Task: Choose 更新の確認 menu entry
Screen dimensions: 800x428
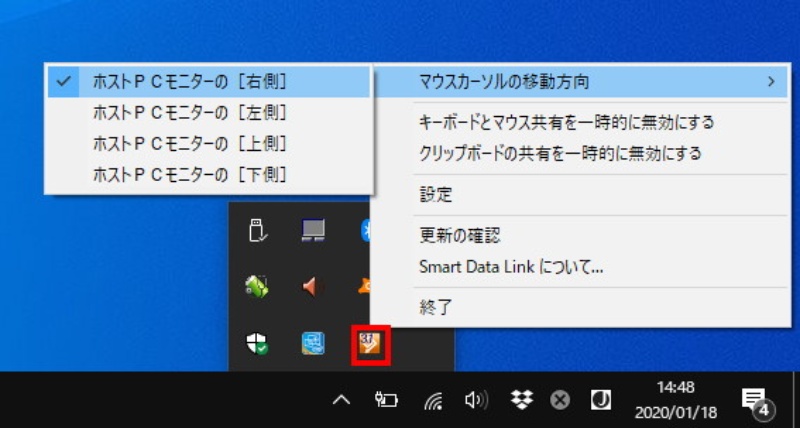Action: pyautogui.click(x=581, y=236)
